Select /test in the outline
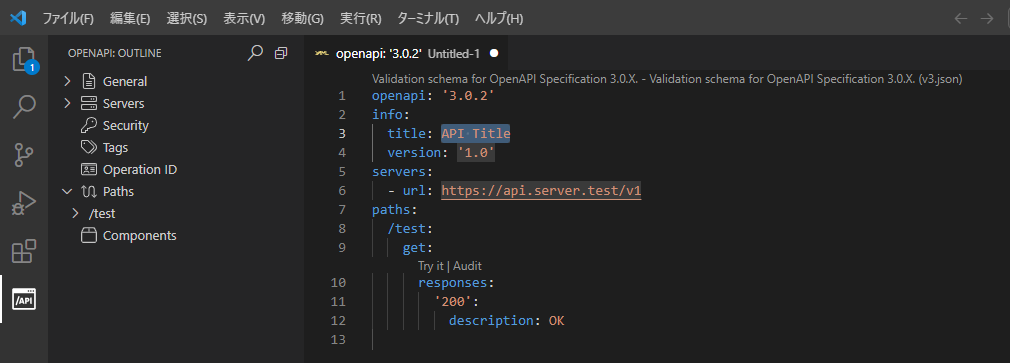This screenshot has height=363, width=1010. 102,214
